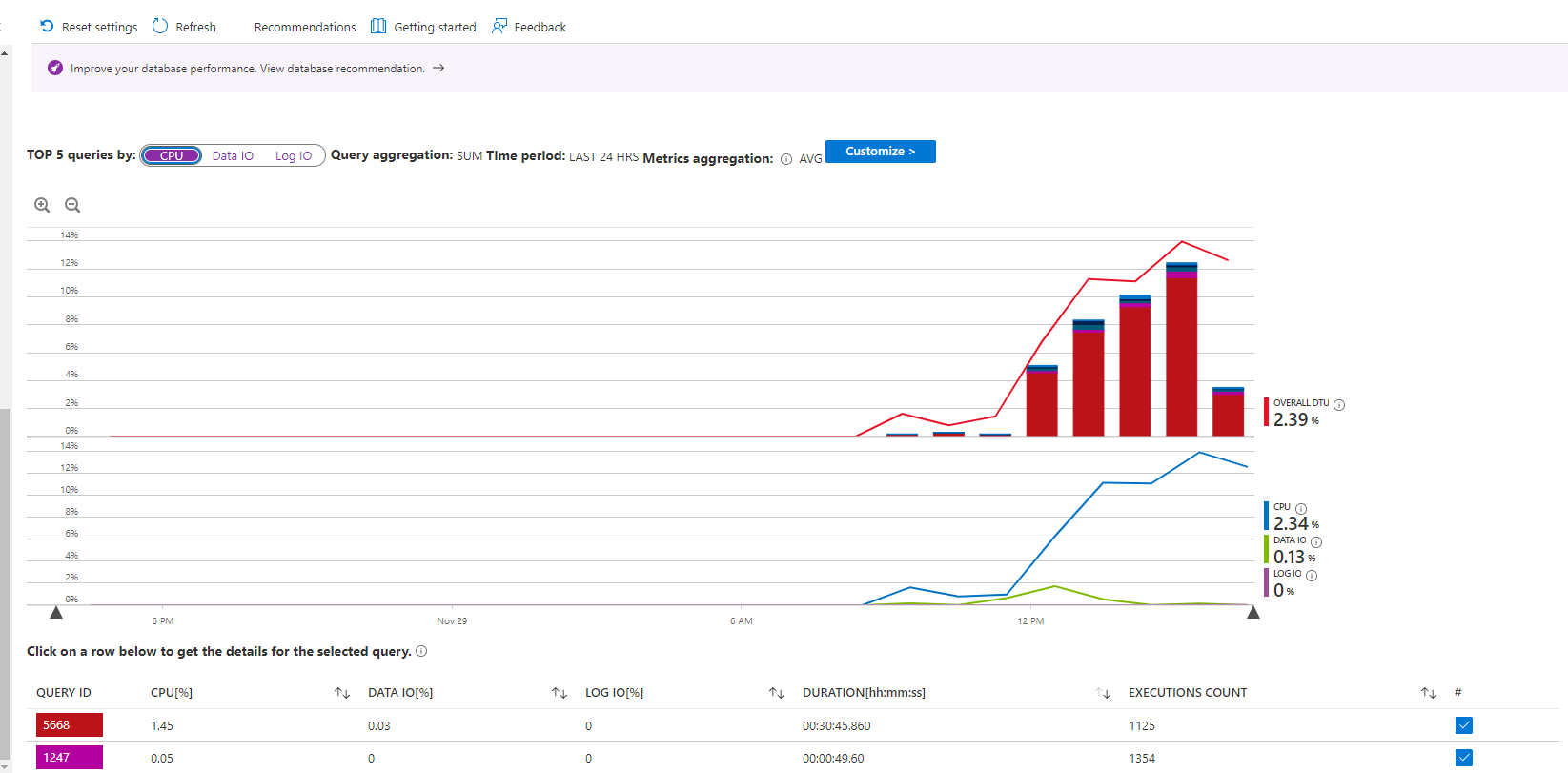This screenshot has width=1568, height=773.
Task: Click the Refresh icon
Action: tap(160, 27)
